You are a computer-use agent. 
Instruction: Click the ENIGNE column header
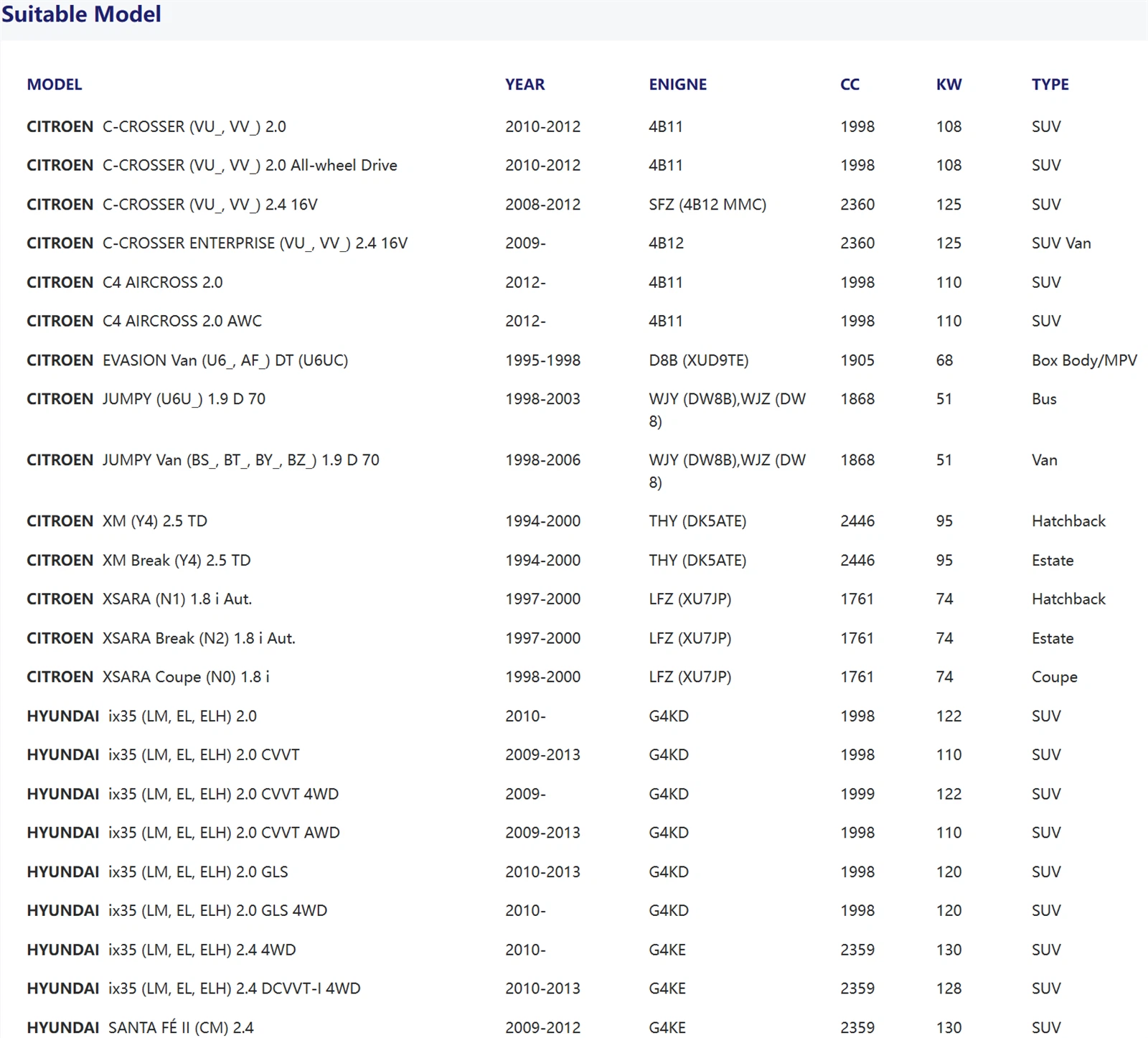click(677, 84)
